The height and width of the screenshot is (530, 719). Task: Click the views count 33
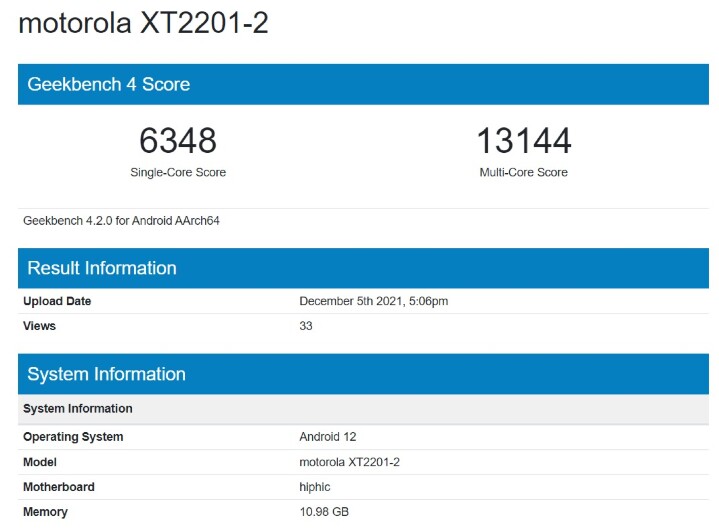click(306, 326)
